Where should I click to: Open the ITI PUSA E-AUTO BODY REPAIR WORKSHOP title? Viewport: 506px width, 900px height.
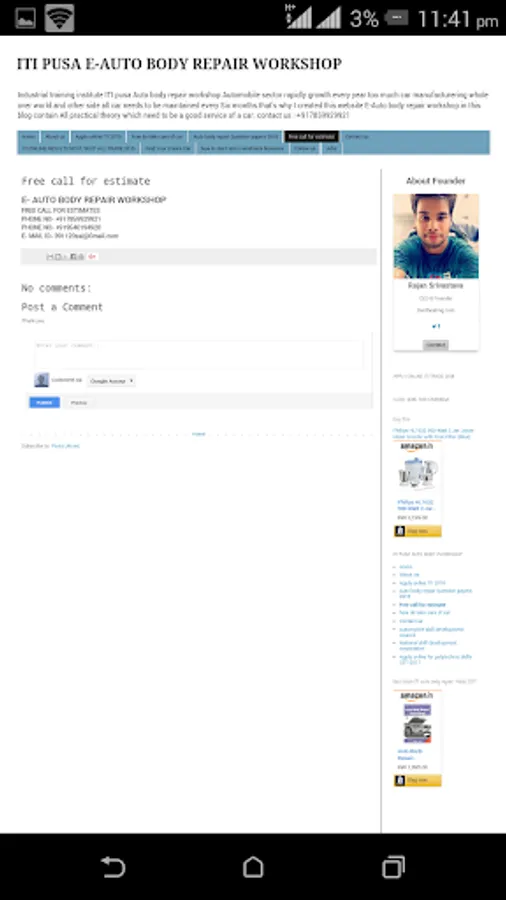[x=180, y=64]
